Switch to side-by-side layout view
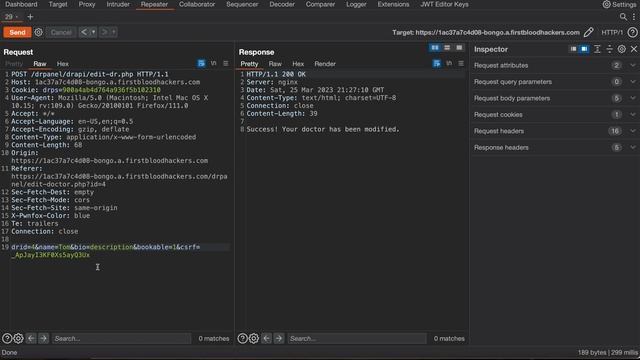The width and height of the screenshot is (640, 360). click(x=435, y=48)
